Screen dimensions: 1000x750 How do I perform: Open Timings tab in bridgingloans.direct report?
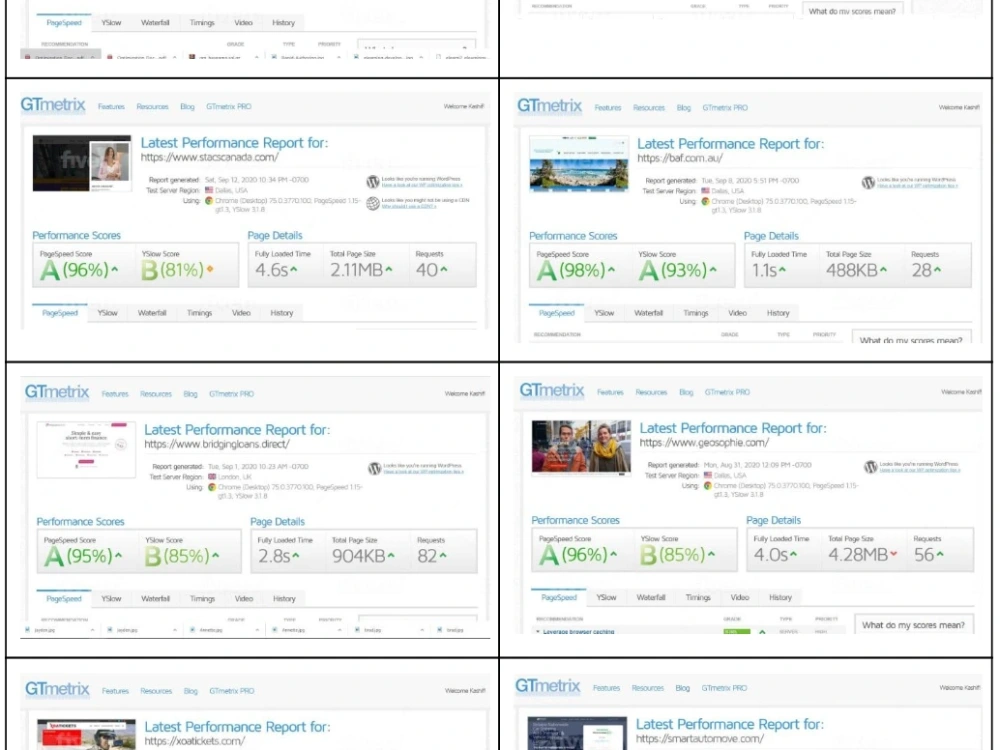tap(202, 599)
